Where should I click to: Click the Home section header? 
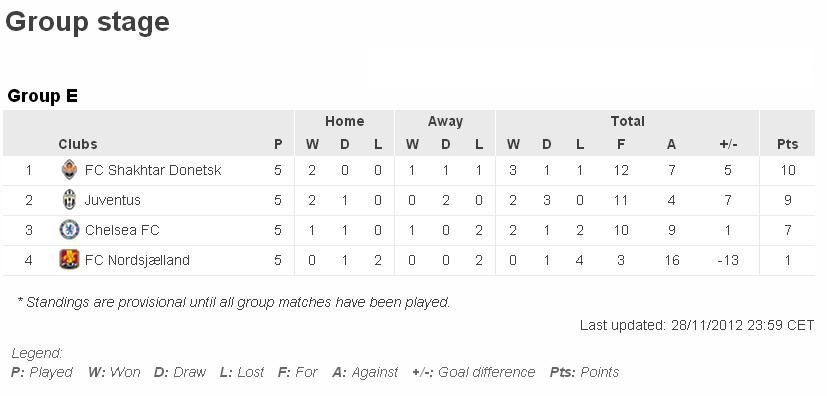pyautogui.click(x=344, y=121)
